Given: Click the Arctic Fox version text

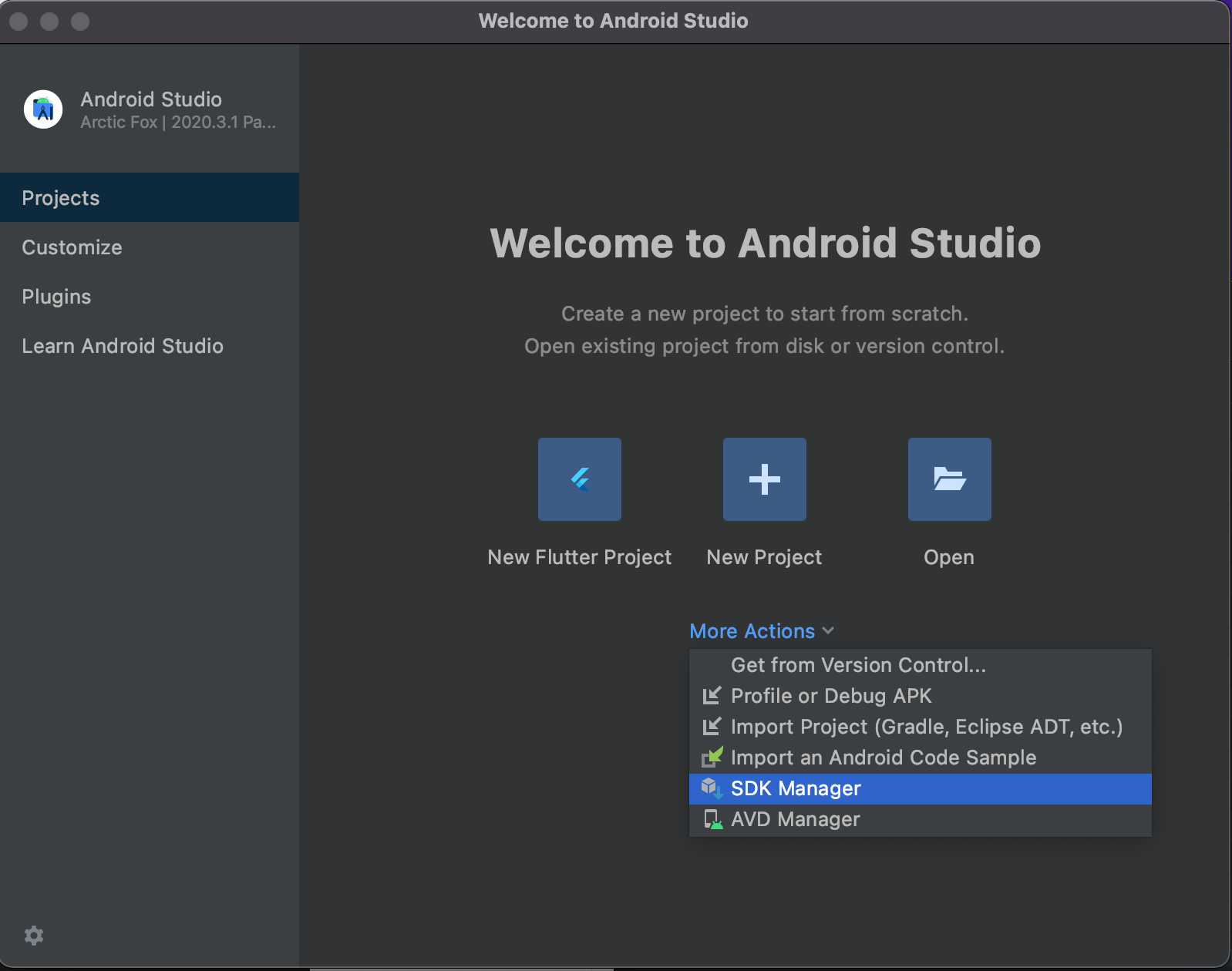Looking at the screenshot, I should 178,123.
